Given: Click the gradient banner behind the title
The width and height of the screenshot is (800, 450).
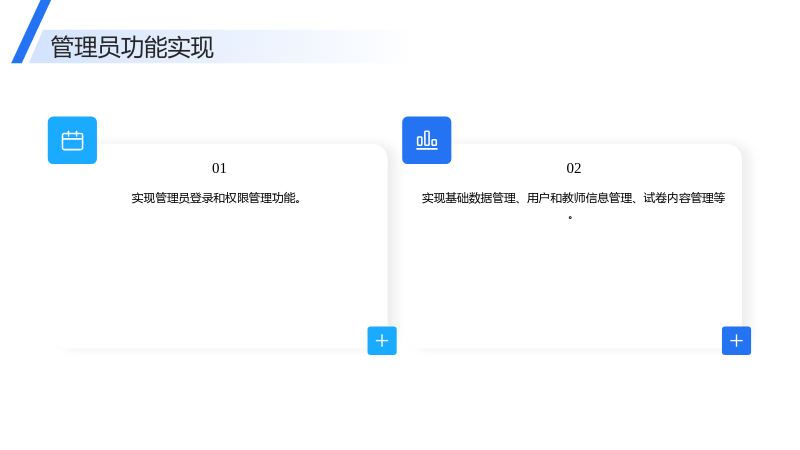Looking at the screenshot, I should click(306, 46).
